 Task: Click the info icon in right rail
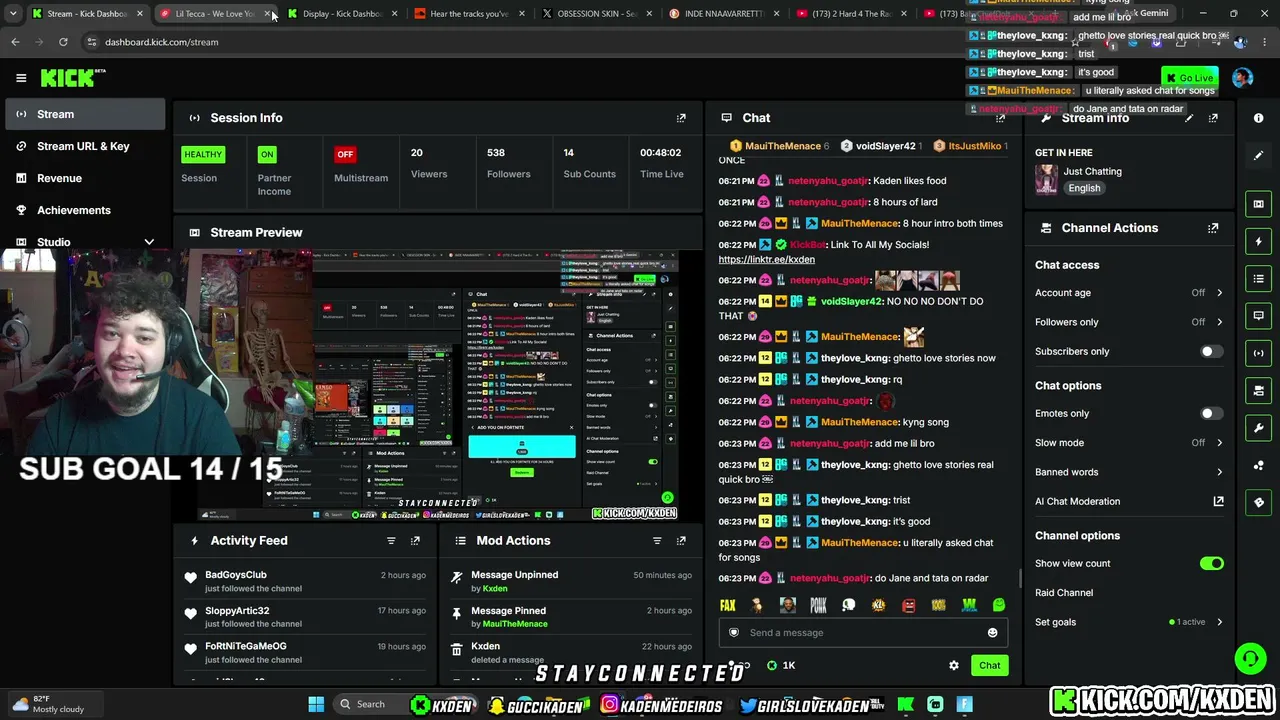pyautogui.click(x=1259, y=118)
